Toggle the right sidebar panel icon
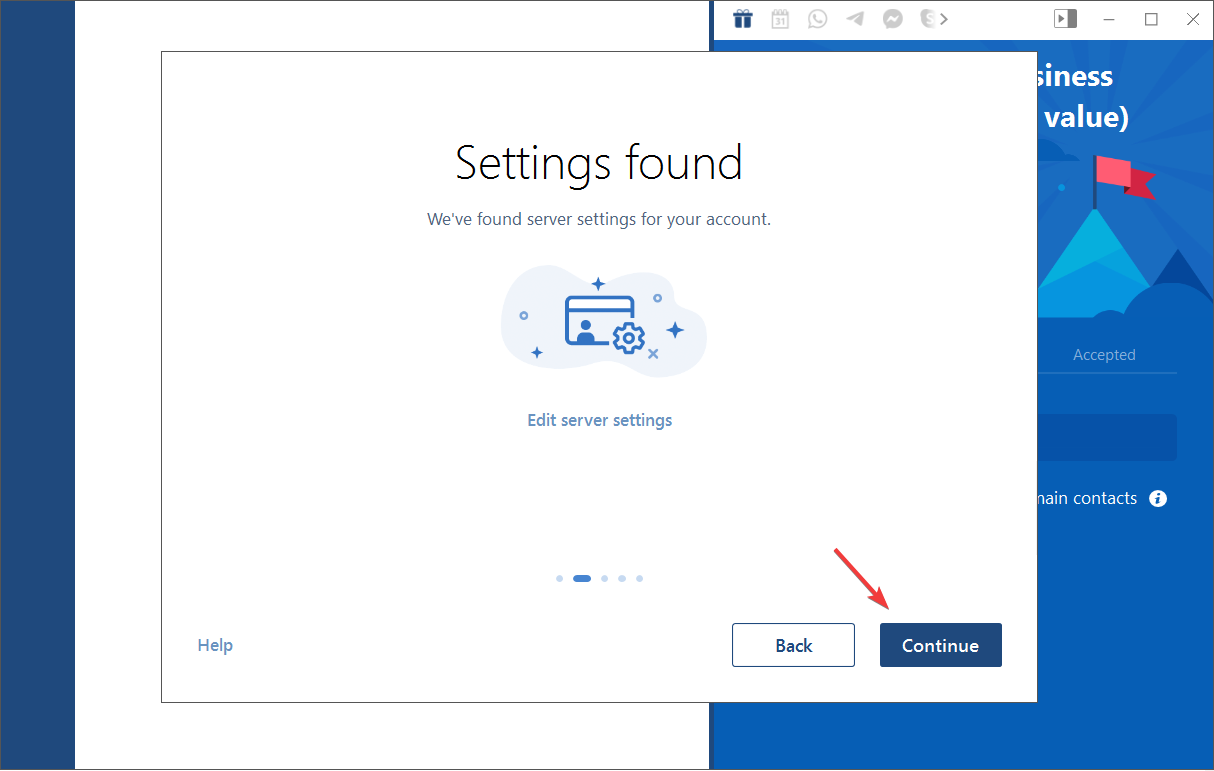Image resolution: width=1214 pixels, height=771 pixels. coord(1065,19)
